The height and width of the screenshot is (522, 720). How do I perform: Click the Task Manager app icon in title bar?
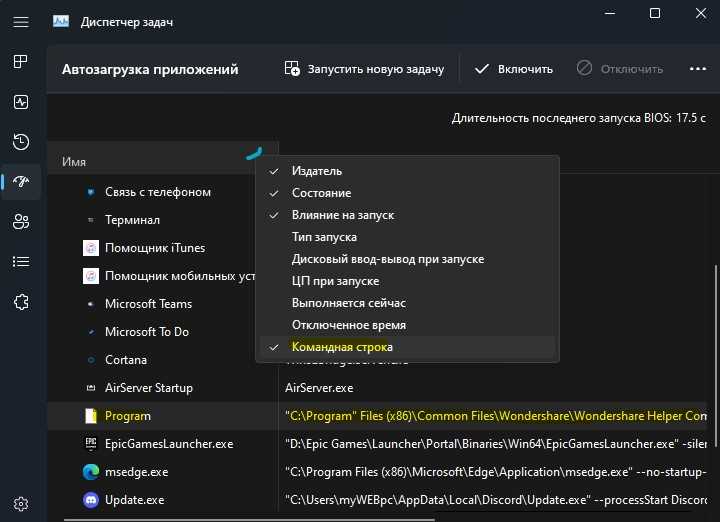[61, 21]
